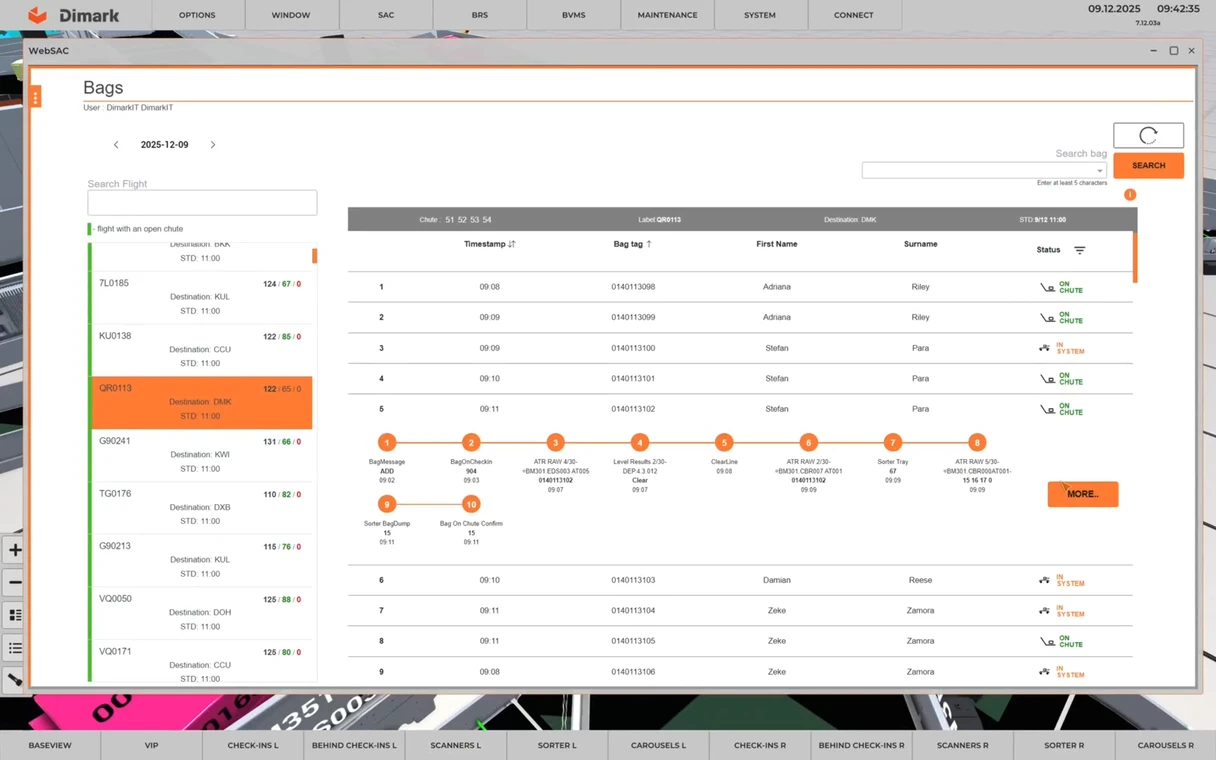This screenshot has width=1216, height=760.
Task: Click the MORE.. button
Action: pyautogui.click(x=1082, y=494)
